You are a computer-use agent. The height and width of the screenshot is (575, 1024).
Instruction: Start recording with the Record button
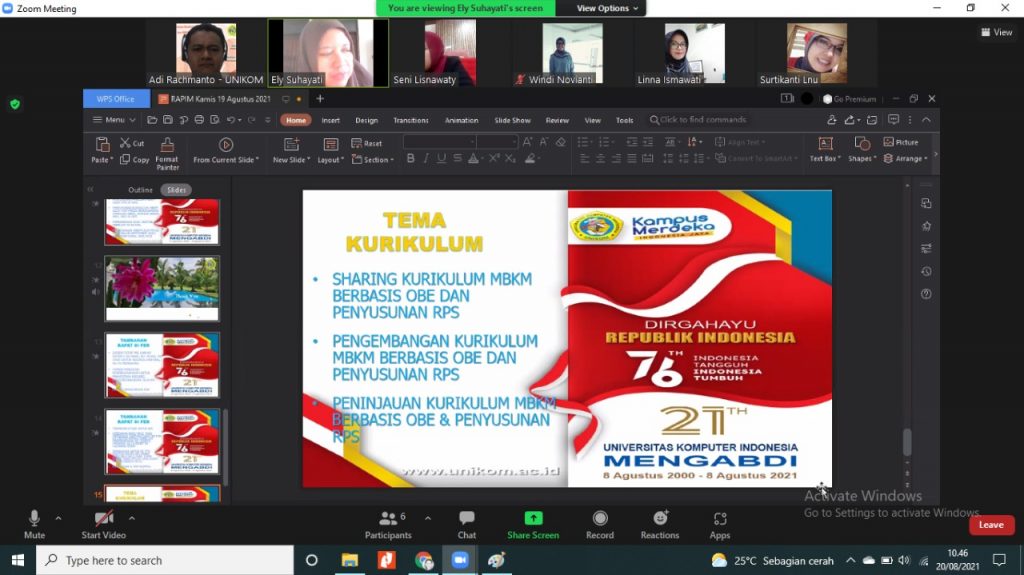click(x=600, y=525)
